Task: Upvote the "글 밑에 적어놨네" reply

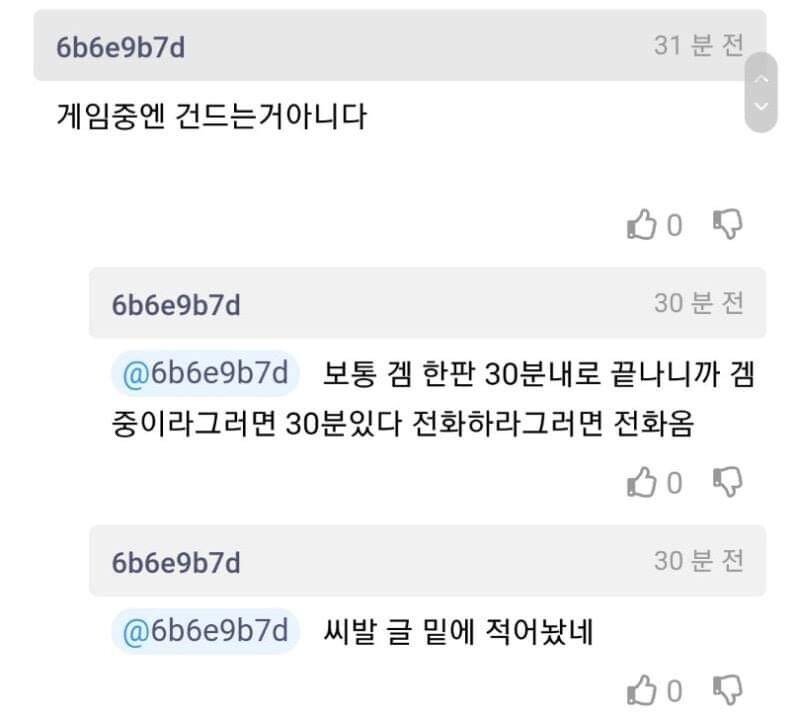Action: (640, 690)
